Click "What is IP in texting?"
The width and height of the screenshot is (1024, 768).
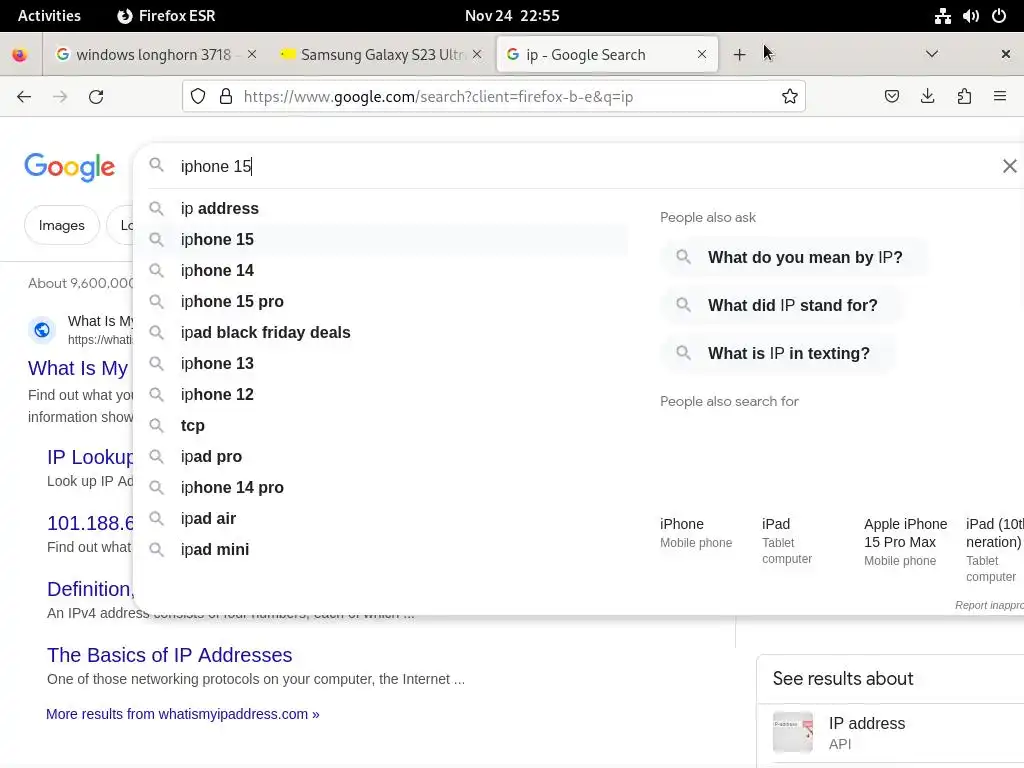point(778,353)
